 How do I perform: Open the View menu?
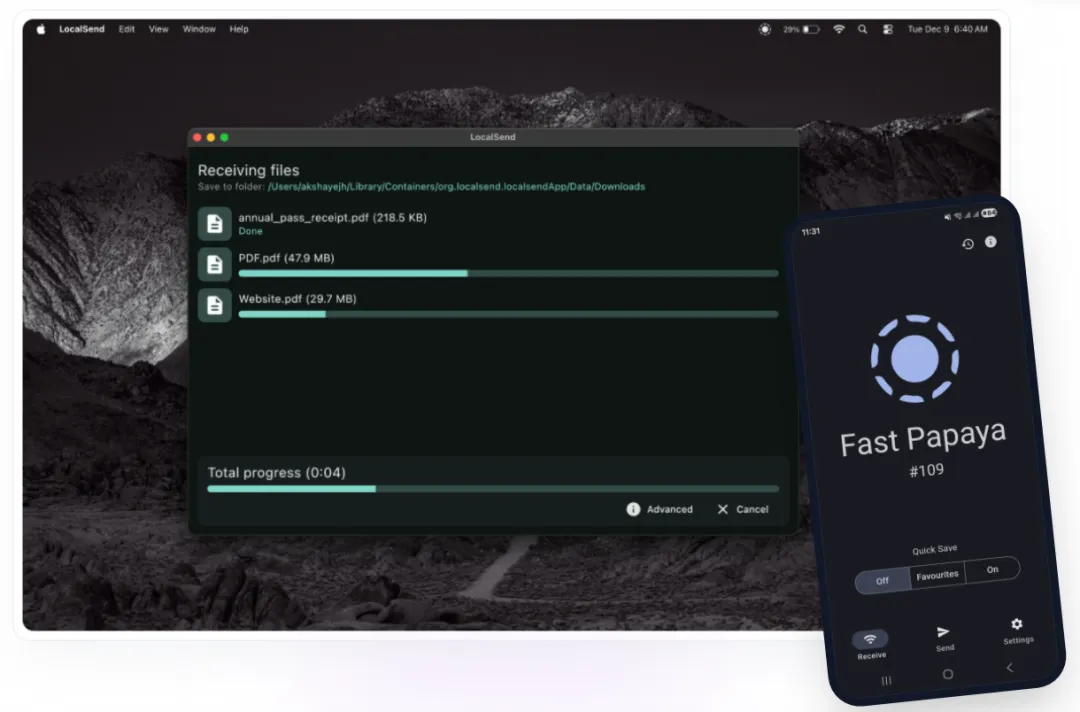158,29
